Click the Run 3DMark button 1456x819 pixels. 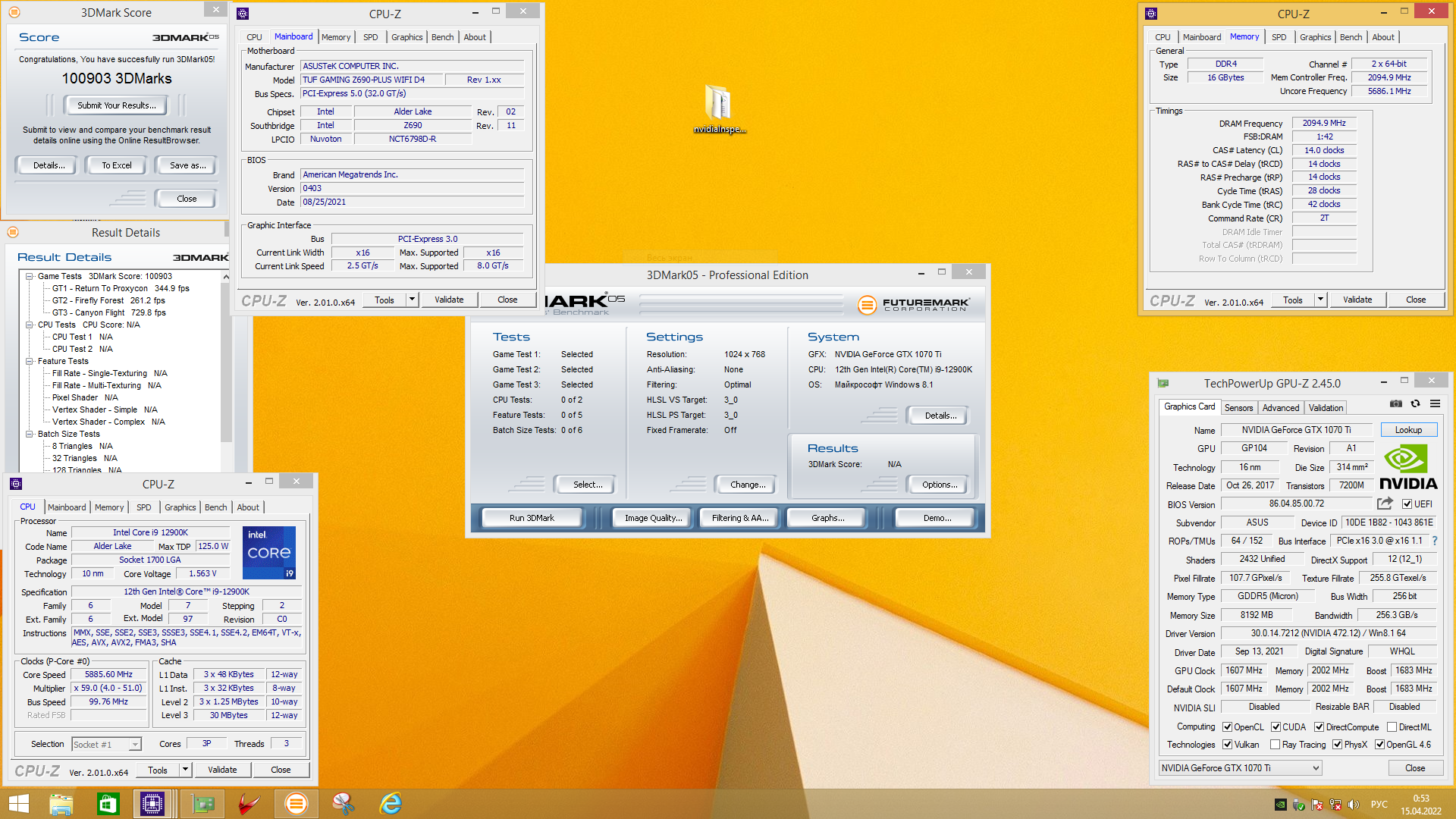point(532,518)
